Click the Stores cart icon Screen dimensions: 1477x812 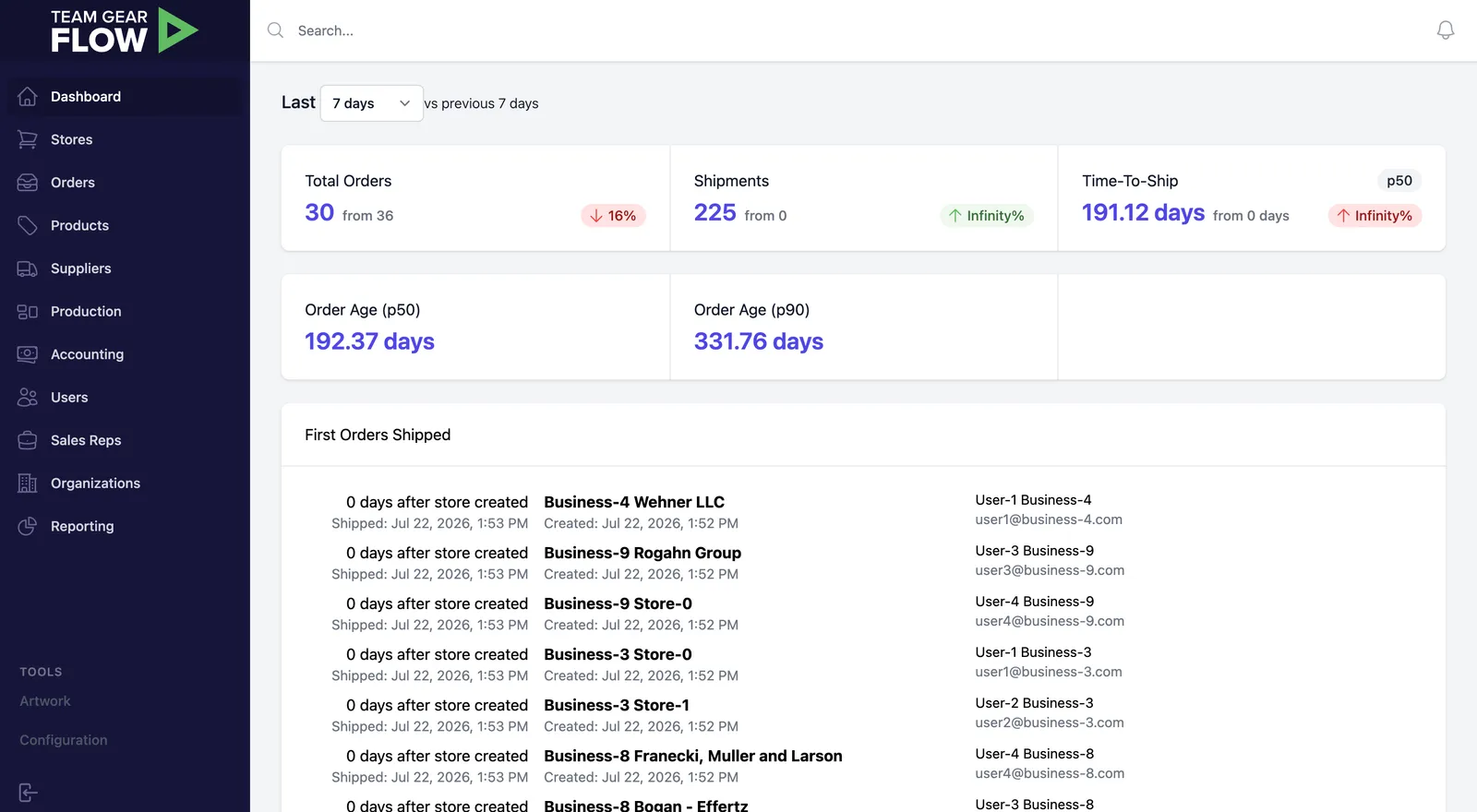[28, 139]
